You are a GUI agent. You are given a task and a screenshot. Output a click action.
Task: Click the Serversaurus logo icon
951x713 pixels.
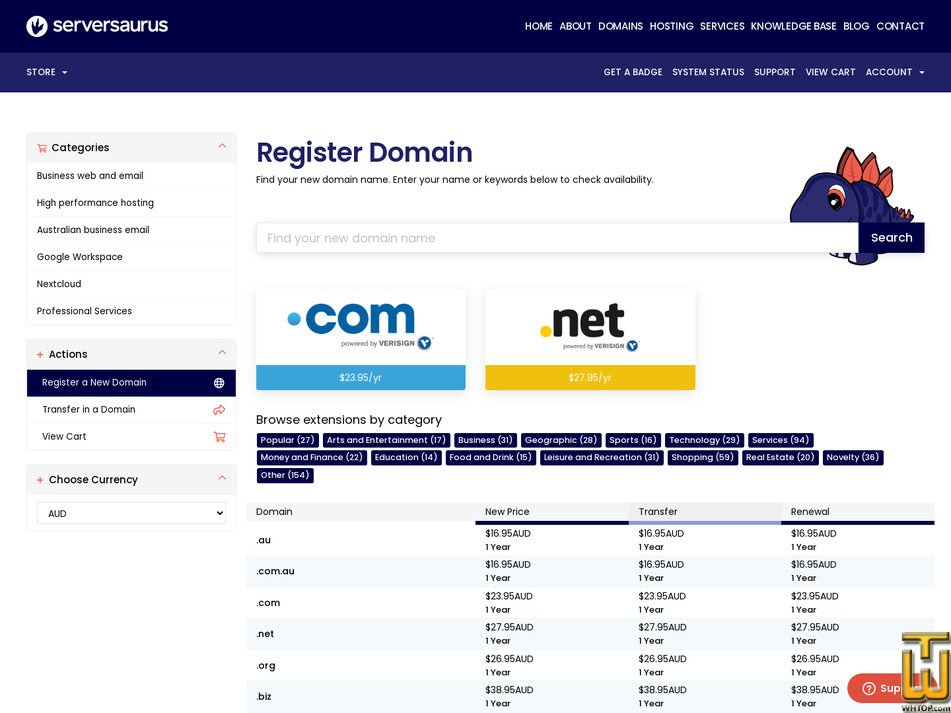[37, 26]
